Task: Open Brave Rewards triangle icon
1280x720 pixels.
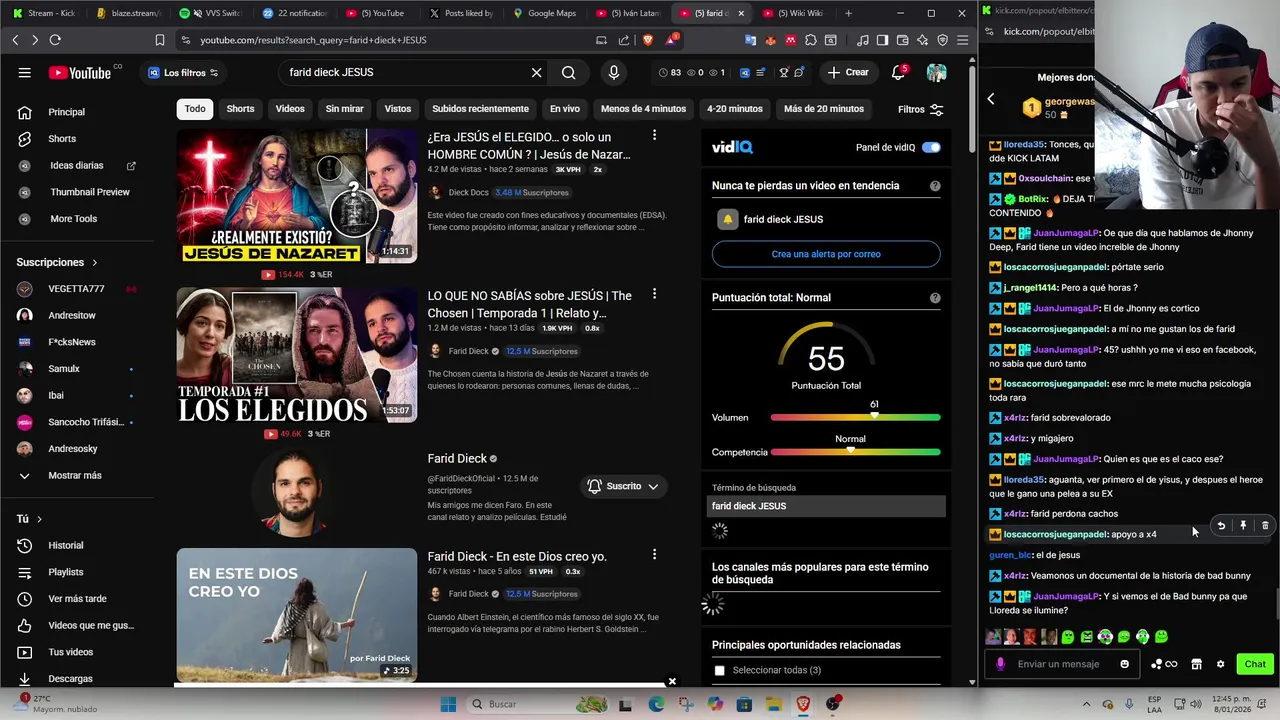Action: [671, 40]
